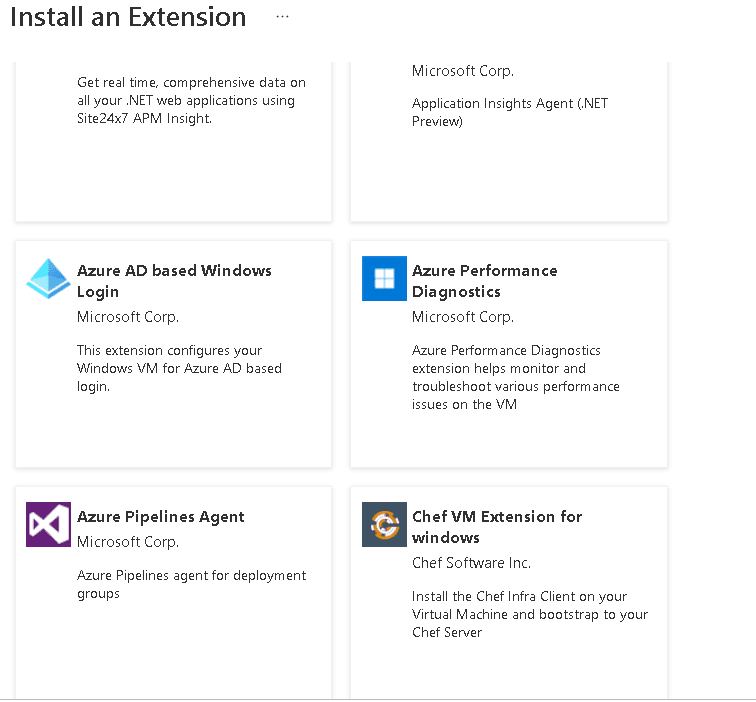Click 'Azure Pipelines agent for deployment groups' text

coord(191,584)
